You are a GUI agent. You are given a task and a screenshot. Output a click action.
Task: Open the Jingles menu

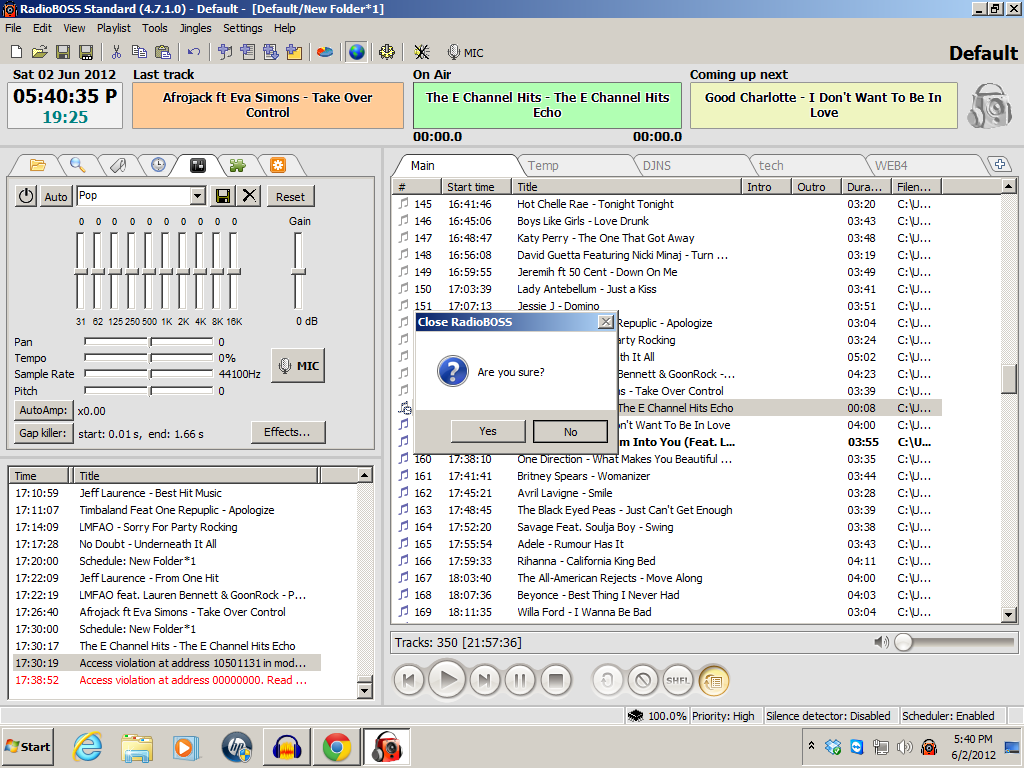tap(195, 28)
